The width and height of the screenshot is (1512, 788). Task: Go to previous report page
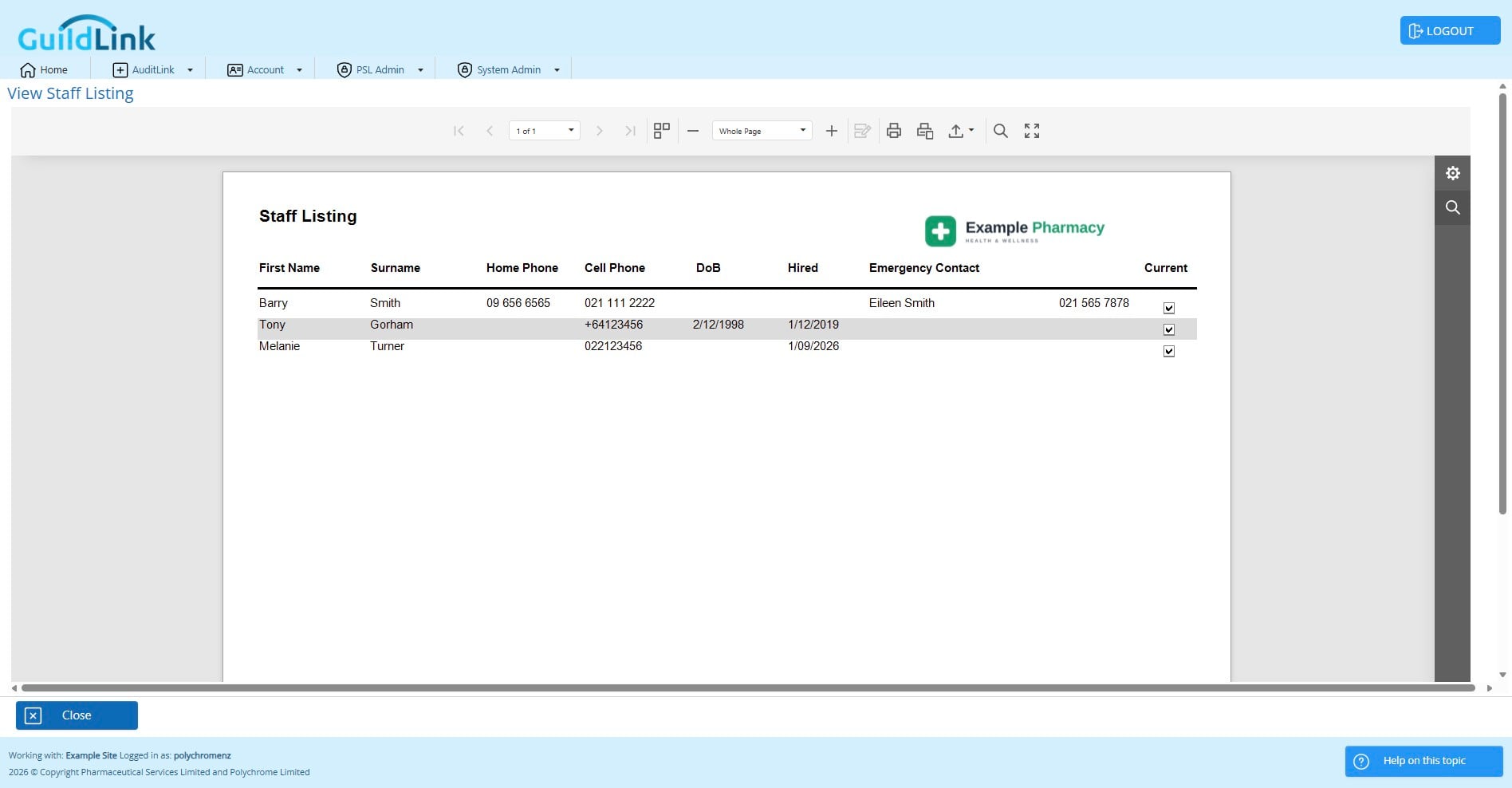[490, 131]
